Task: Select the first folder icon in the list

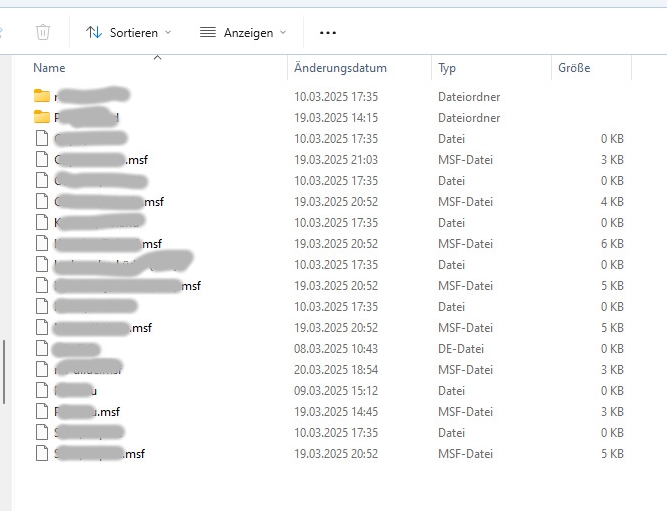Action: 42,96
